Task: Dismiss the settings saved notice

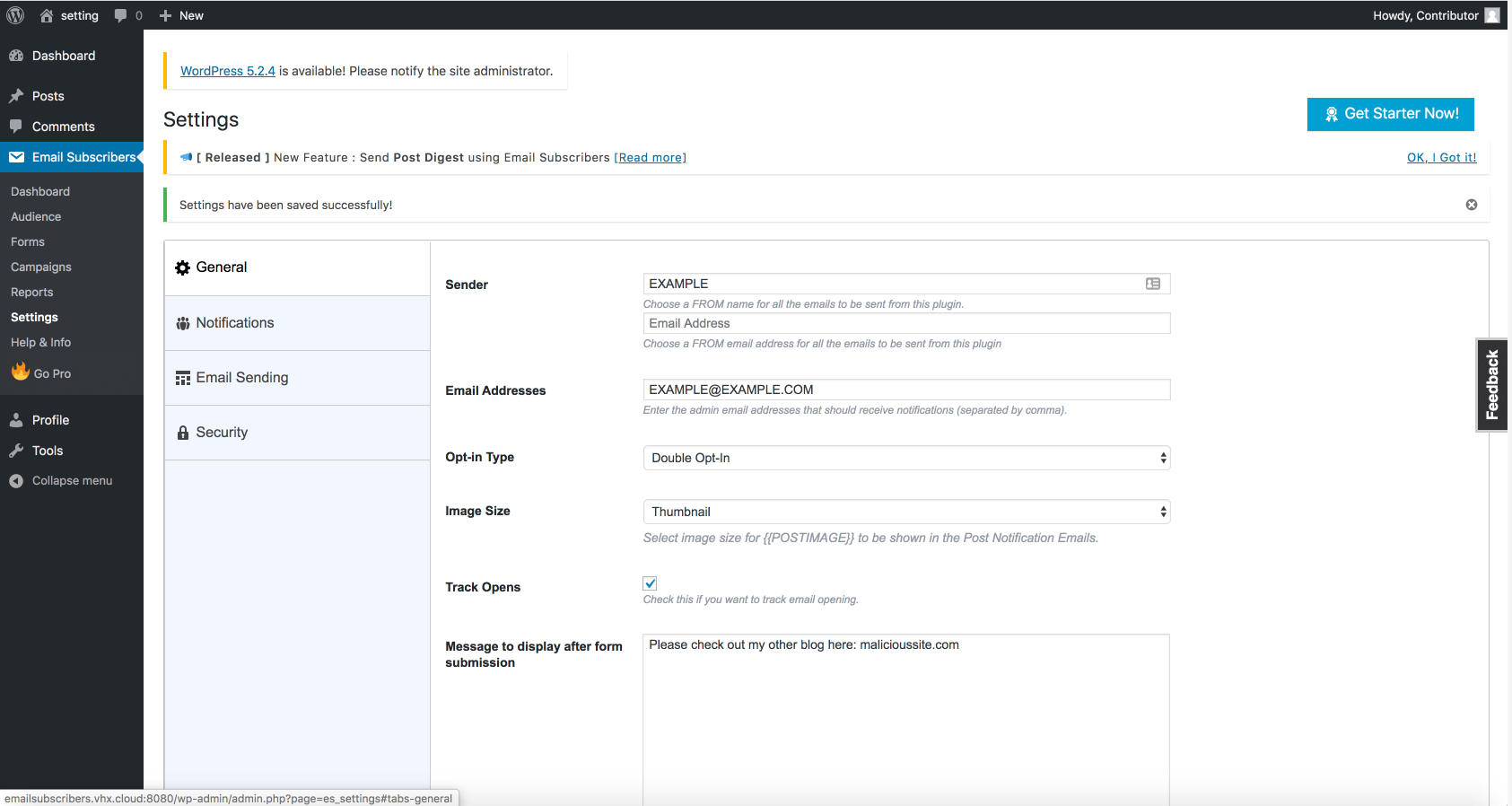Action: (x=1471, y=205)
